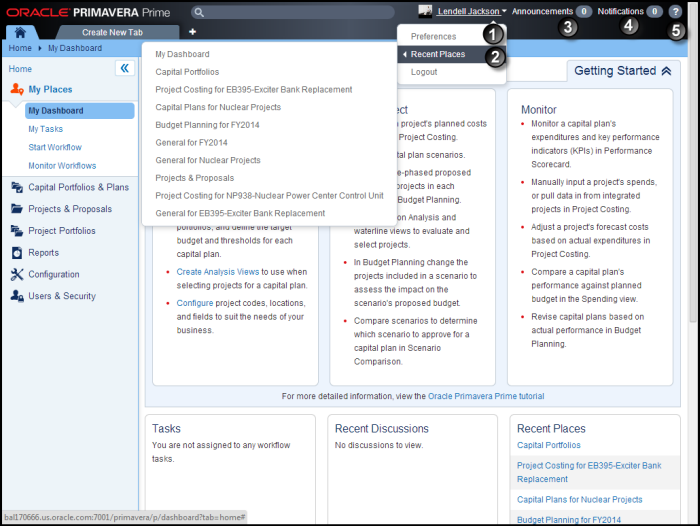This screenshot has height=526, width=700.
Task: Click the Getting Started heading
Action: pos(615,71)
